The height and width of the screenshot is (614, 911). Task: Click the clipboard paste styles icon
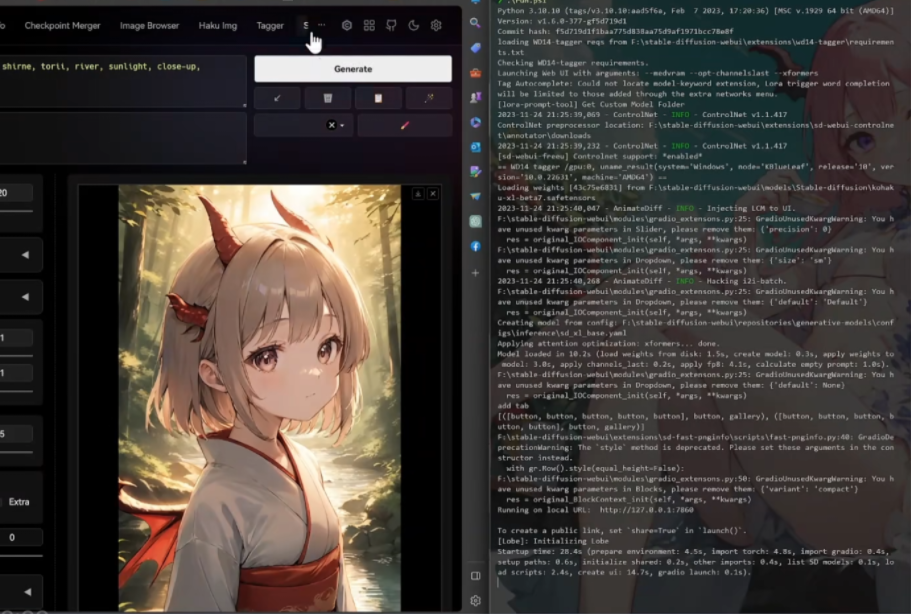coord(378,98)
